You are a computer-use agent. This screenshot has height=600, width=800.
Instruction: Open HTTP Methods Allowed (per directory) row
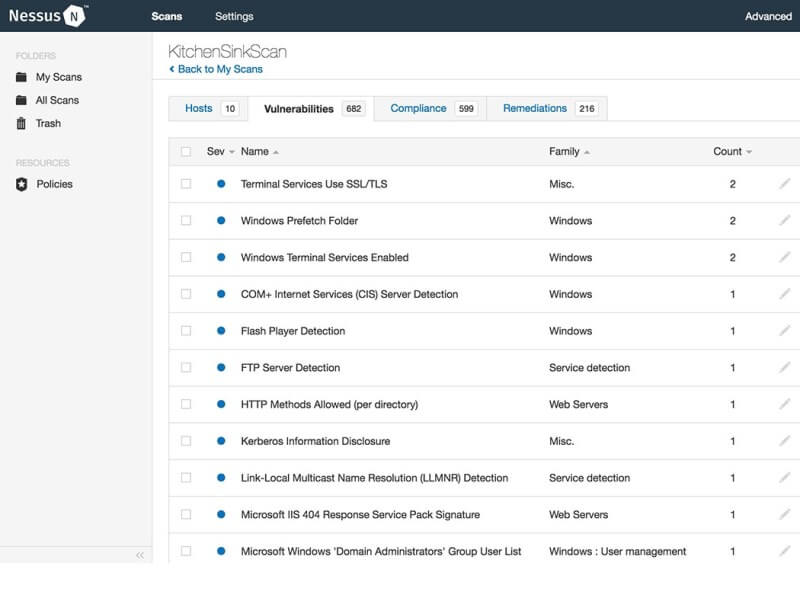329,404
